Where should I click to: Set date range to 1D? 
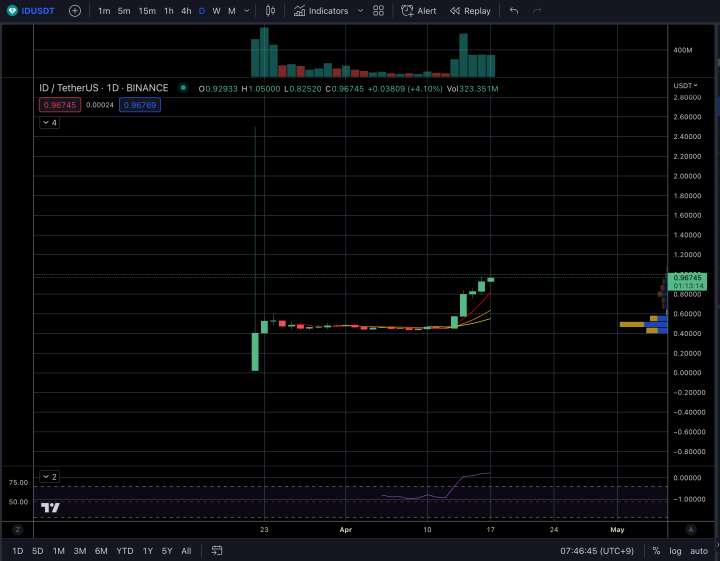click(17, 550)
